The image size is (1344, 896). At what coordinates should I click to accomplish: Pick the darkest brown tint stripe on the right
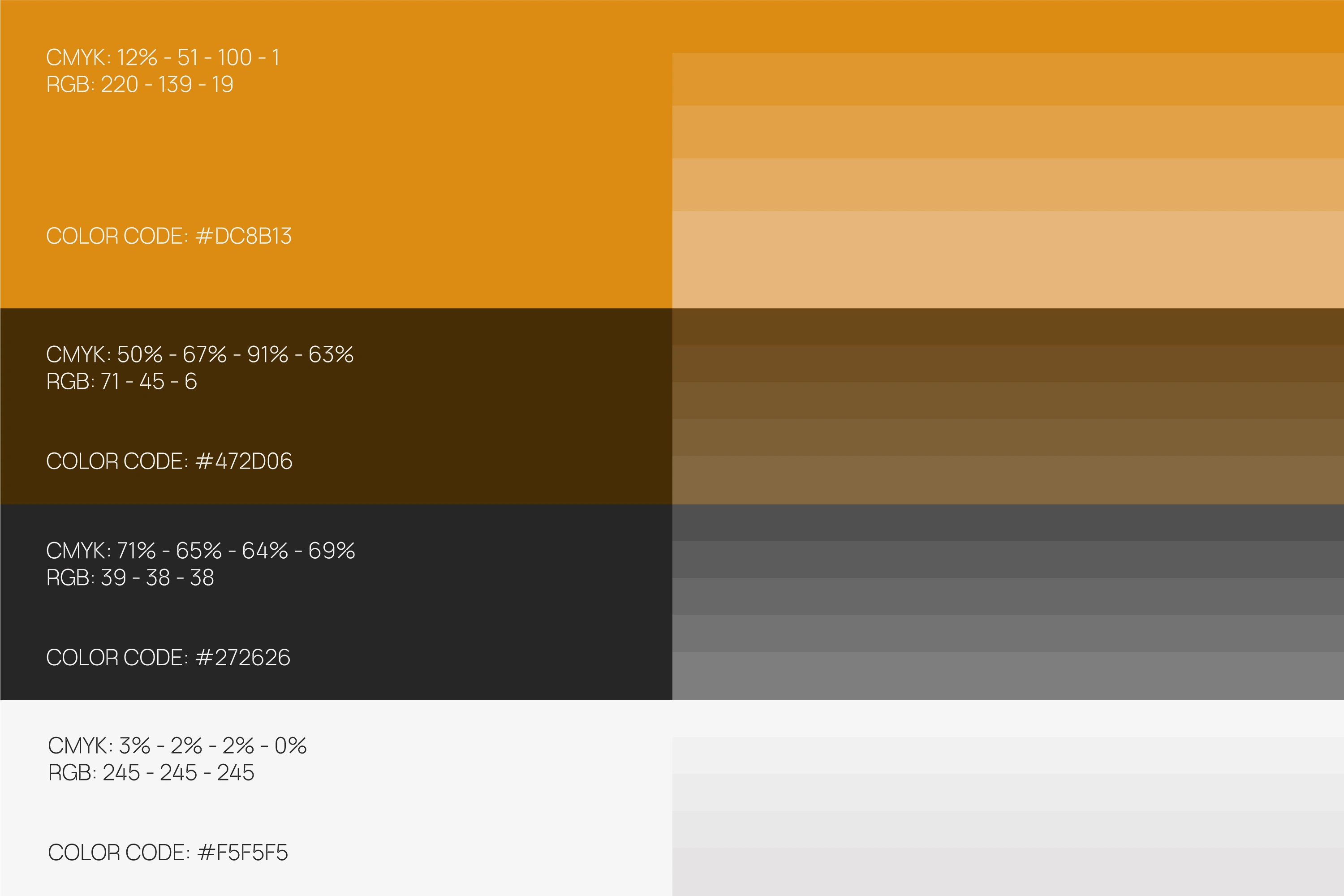click(1008, 327)
